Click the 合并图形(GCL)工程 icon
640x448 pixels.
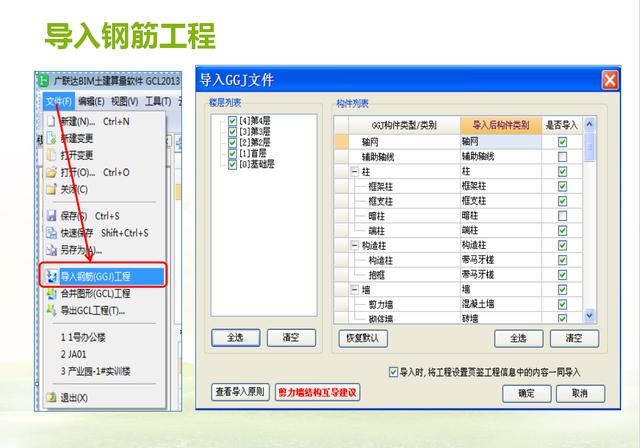(51, 293)
